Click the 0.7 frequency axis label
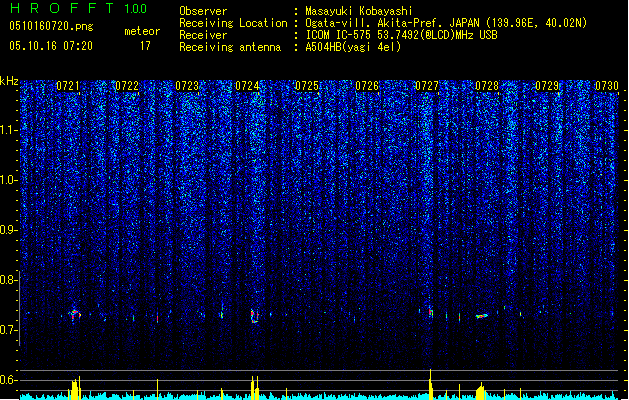Screen dimensions: 629x400 9,330
